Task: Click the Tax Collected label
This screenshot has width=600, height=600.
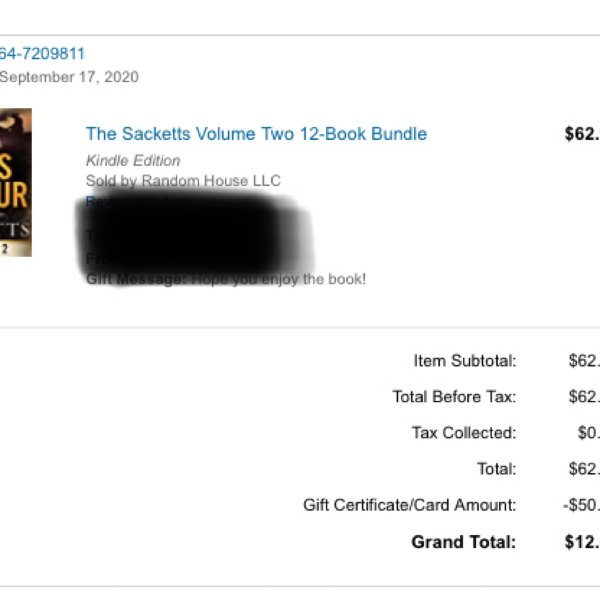Action: (x=464, y=433)
